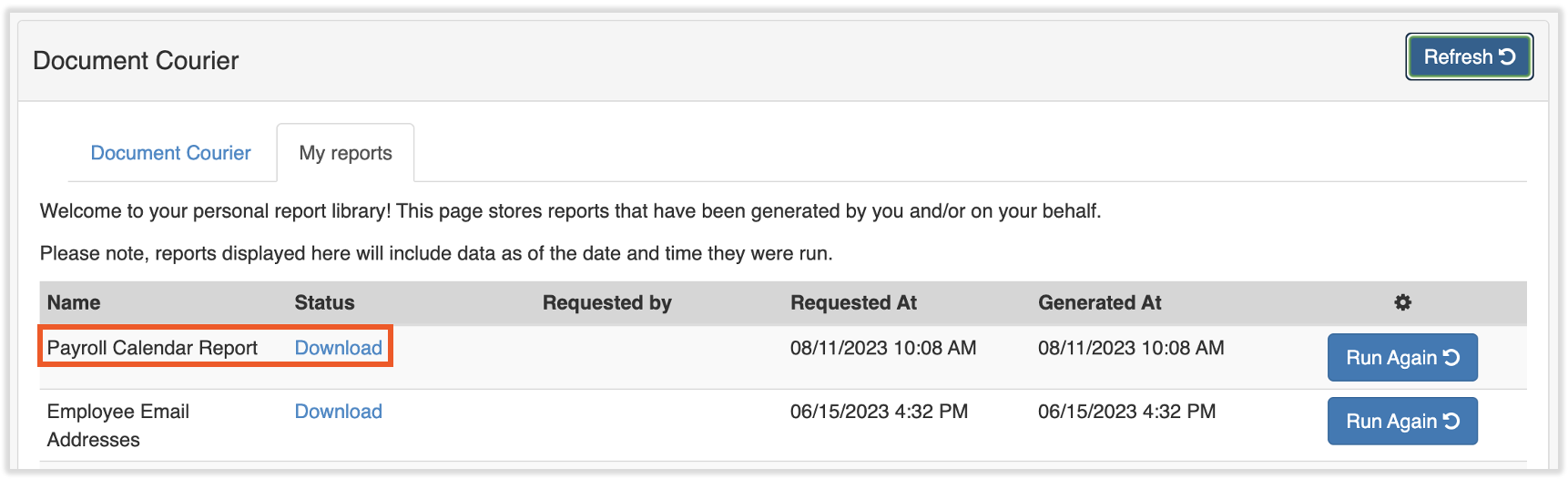
Task: Run the Payroll Calendar Report again
Action: 1401,358
